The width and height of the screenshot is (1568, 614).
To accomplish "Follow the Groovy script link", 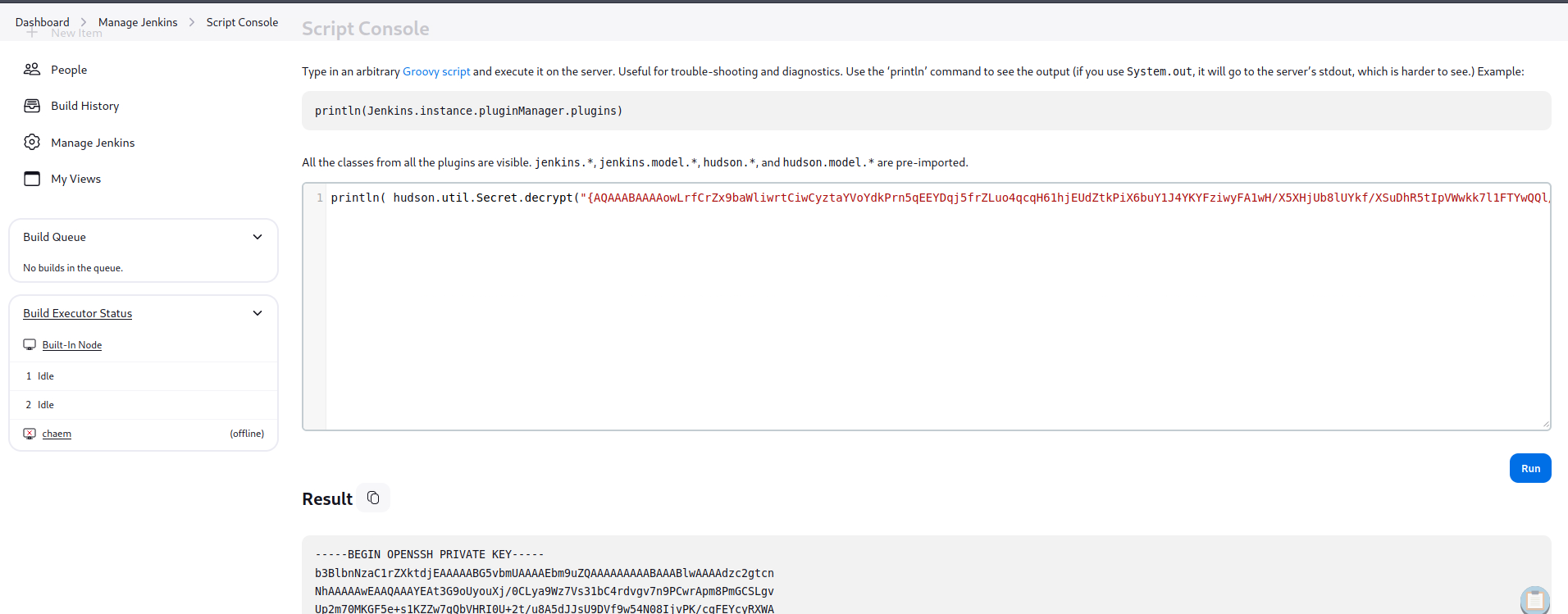I will point(436,71).
